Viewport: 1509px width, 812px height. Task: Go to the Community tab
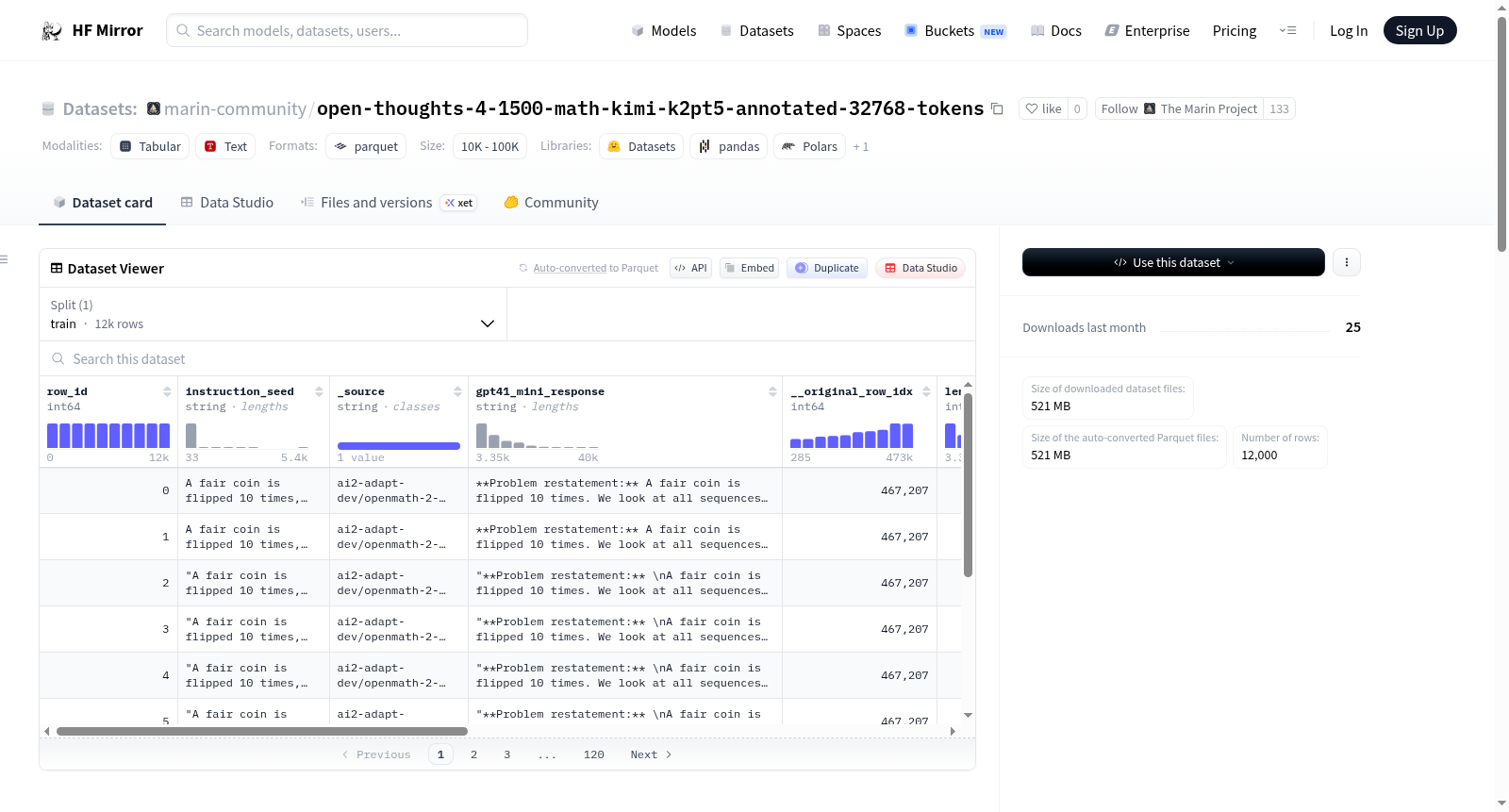(x=551, y=203)
